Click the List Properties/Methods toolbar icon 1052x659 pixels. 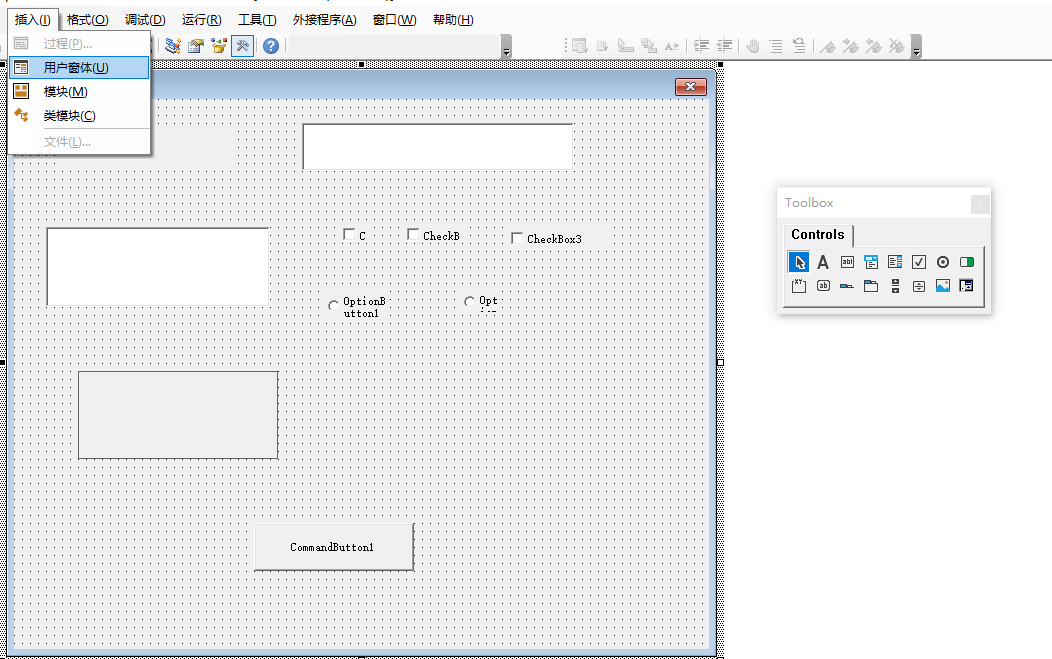point(580,46)
